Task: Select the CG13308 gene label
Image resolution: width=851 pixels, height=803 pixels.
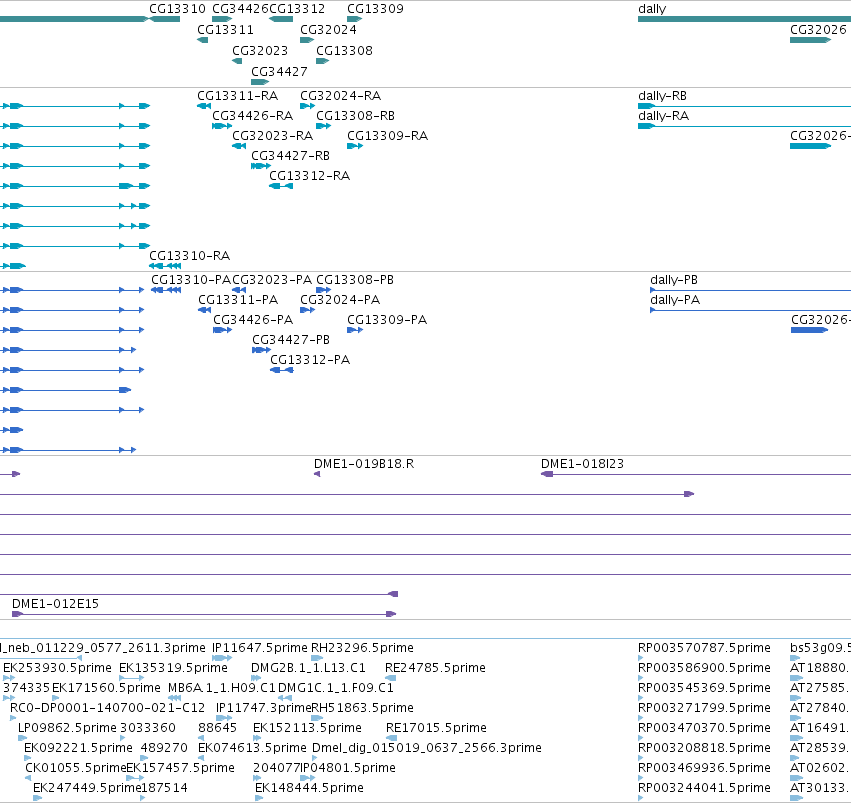Action: (x=344, y=50)
